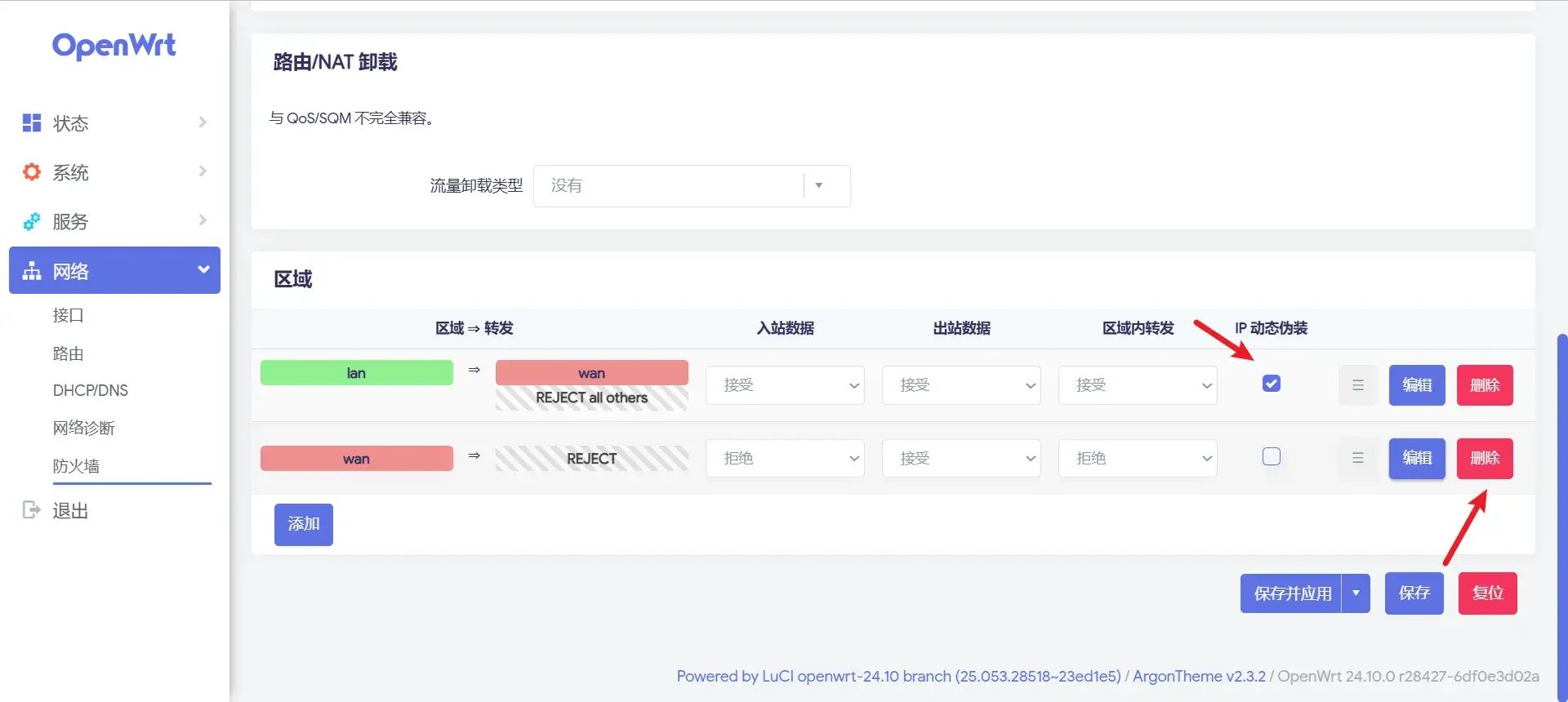The width and height of the screenshot is (1568, 702).
Task: Click the green lan zone color badge
Action: (x=356, y=373)
